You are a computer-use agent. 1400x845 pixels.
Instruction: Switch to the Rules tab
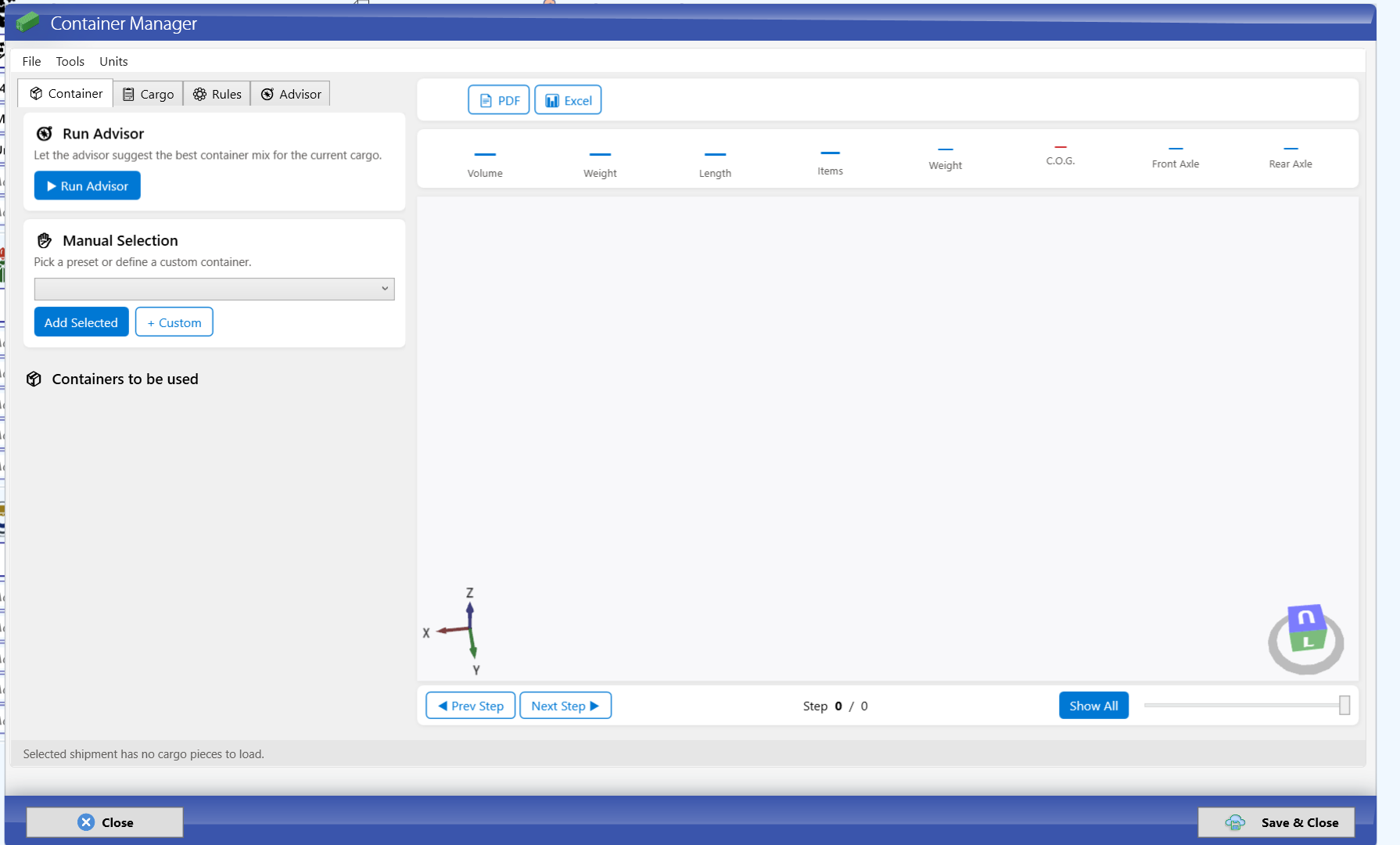coord(217,94)
